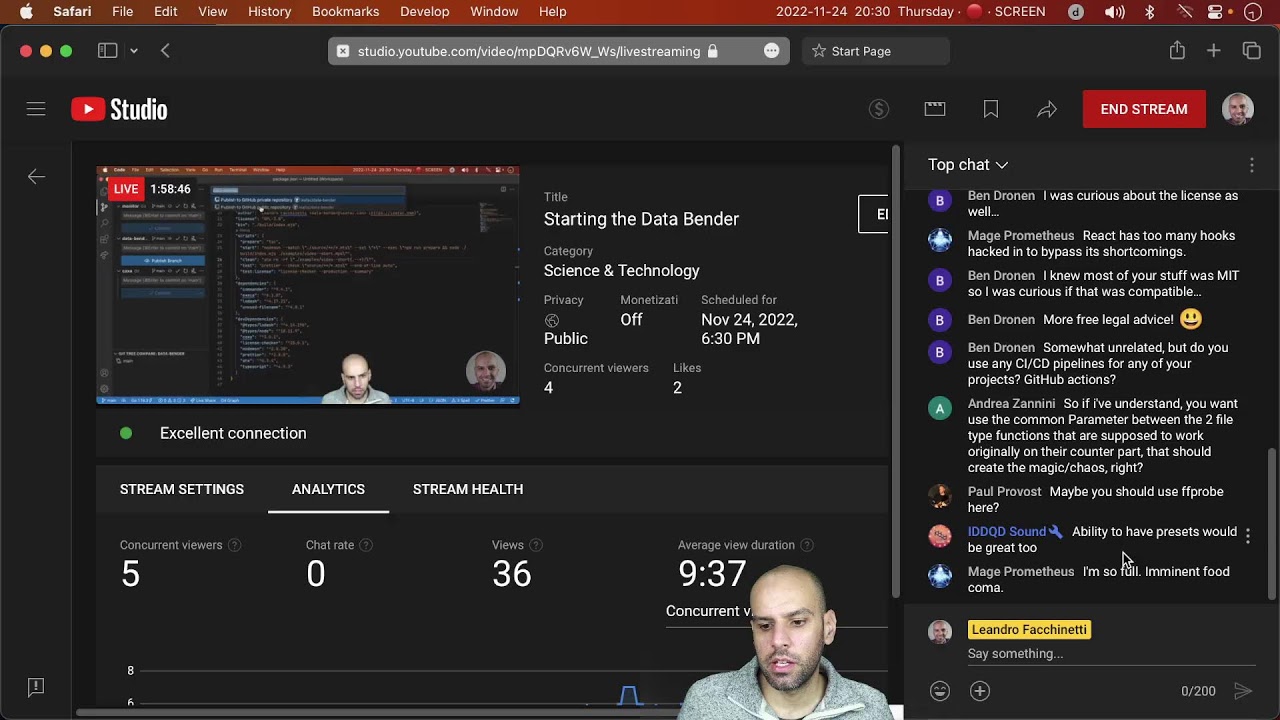Image resolution: width=1280 pixels, height=720 pixels.
Task: Click the Bluetooth icon in menu bar
Action: pyautogui.click(x=1150, y=12)
